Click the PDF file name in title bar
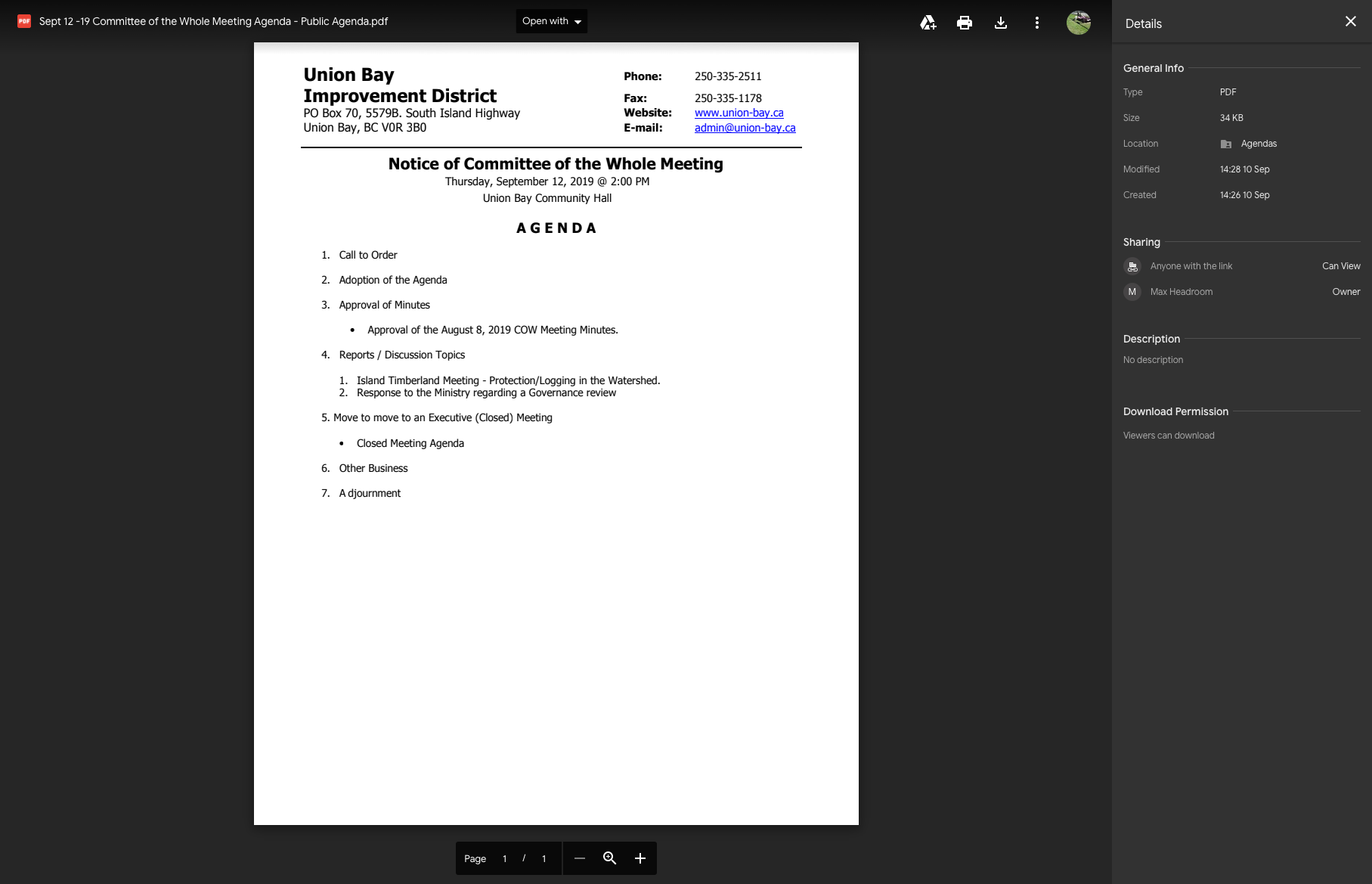Screen dimensions: 1372x884 point(213,21)
